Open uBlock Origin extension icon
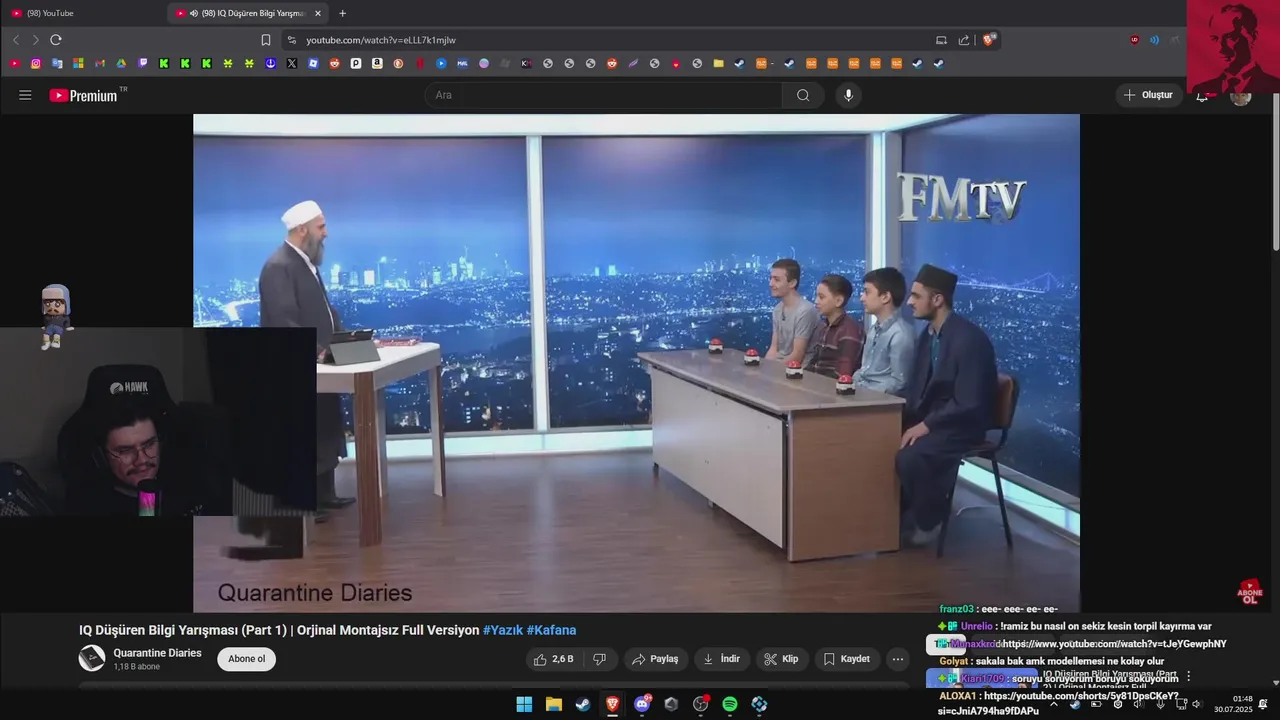This screenshot has width=1280, height=720. (1134, 40)
